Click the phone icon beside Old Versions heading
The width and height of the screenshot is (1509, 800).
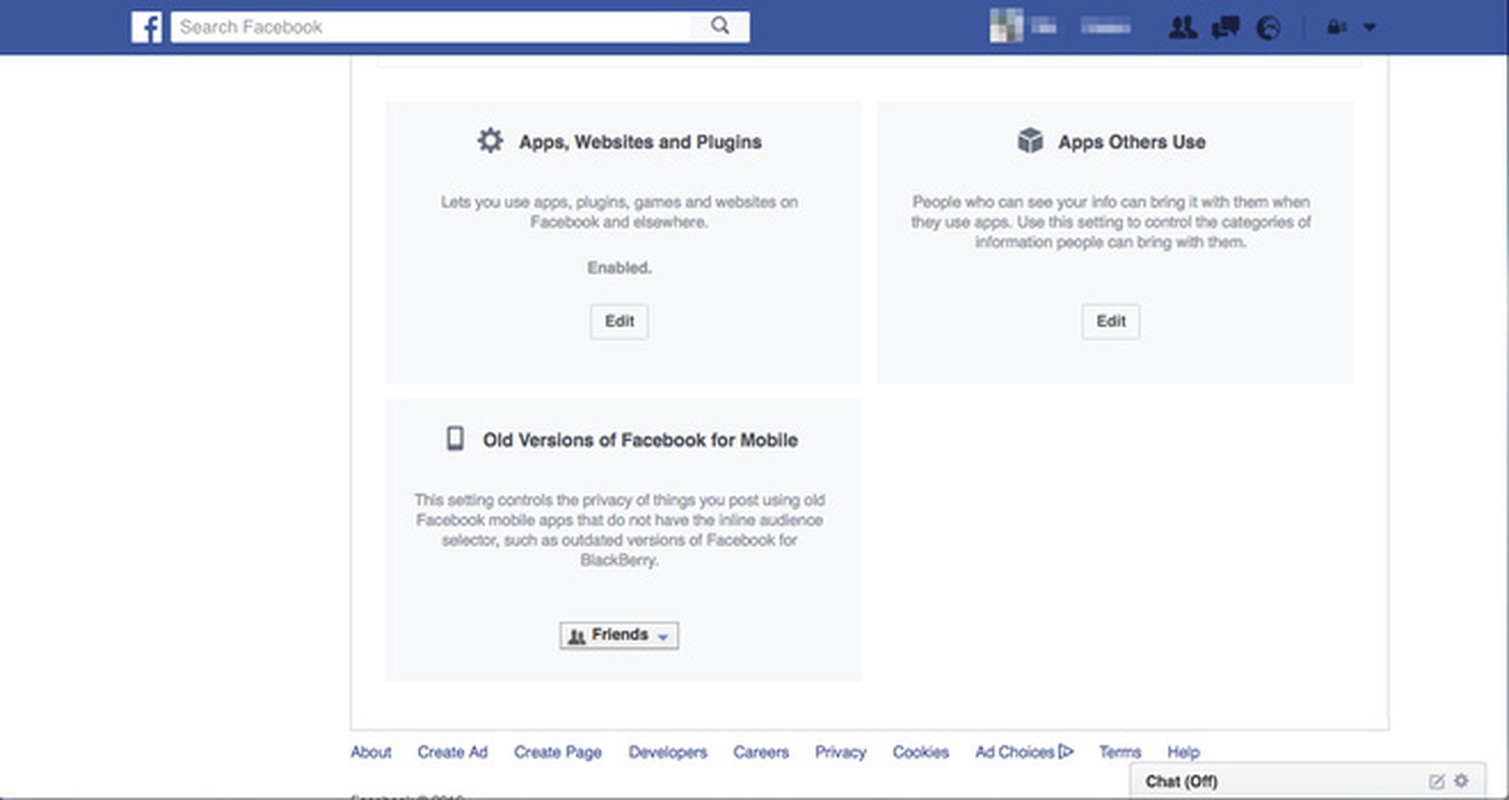tap(455, 439)
